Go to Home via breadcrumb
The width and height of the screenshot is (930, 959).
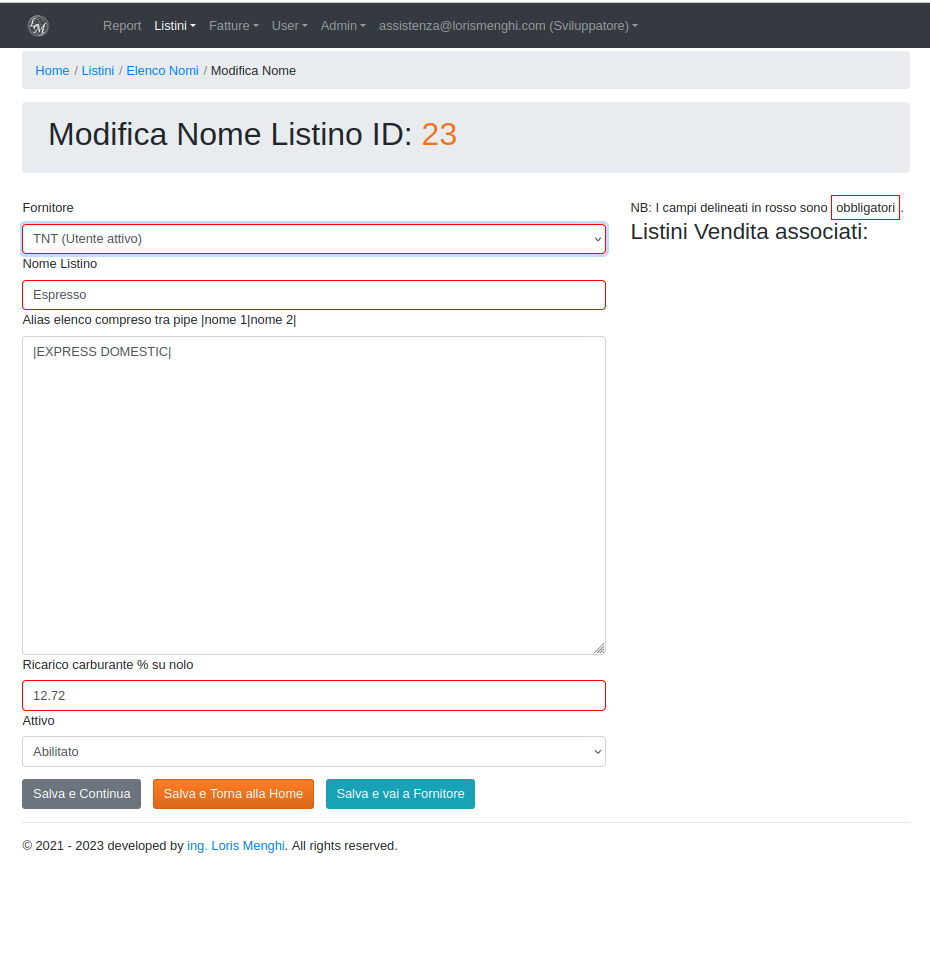pyautogui.click(x=52, y=71)
